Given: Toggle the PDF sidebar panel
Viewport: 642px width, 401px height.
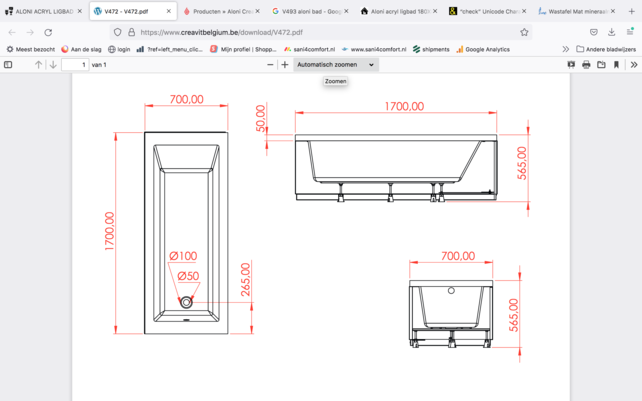Looking at the screenshot, I should click(x=9, y=65).
